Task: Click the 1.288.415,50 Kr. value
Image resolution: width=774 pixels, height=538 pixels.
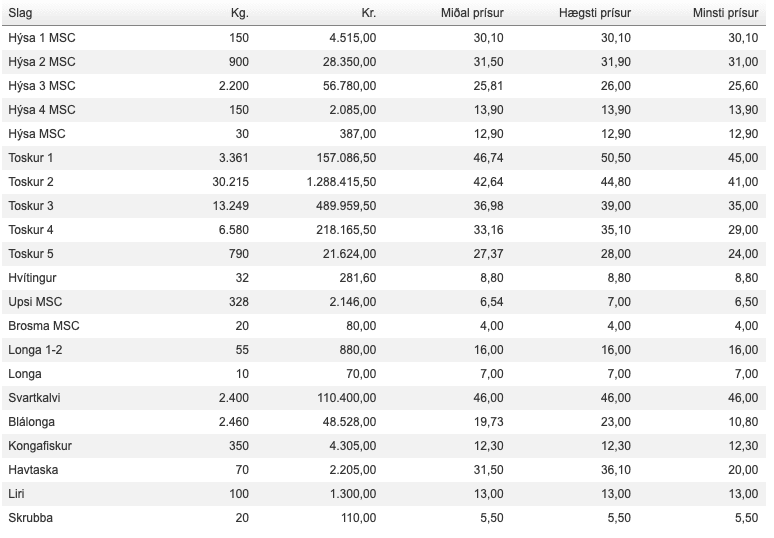Action: (x=341, y=182)
